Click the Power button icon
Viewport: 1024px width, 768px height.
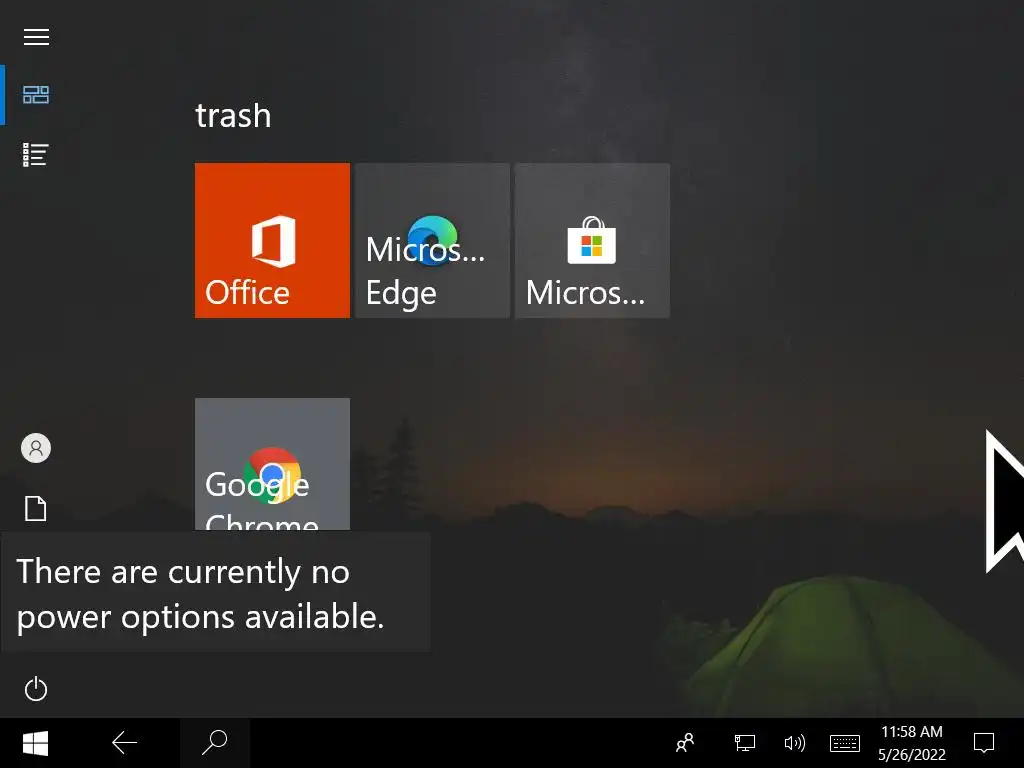pos(36,689)
